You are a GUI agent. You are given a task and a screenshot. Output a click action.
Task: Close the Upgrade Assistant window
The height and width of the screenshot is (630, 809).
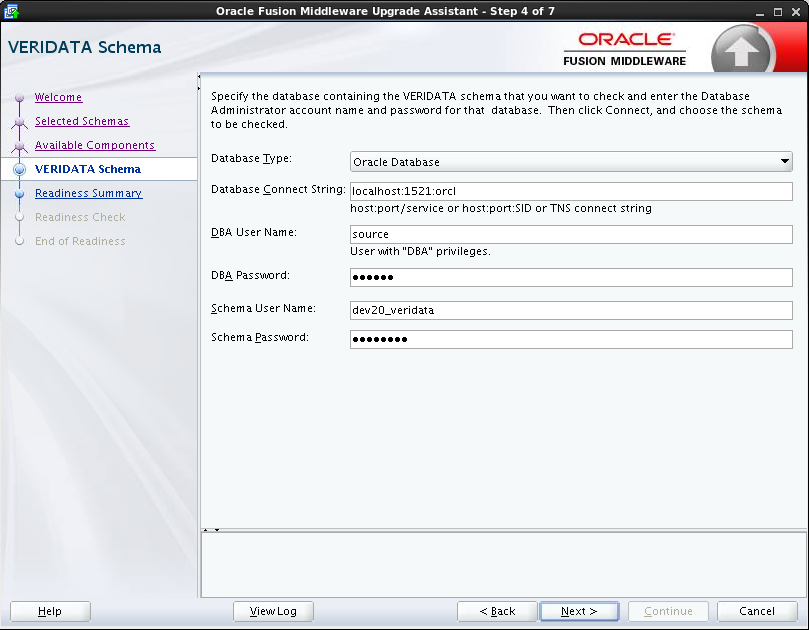click(x=796, y=12)
